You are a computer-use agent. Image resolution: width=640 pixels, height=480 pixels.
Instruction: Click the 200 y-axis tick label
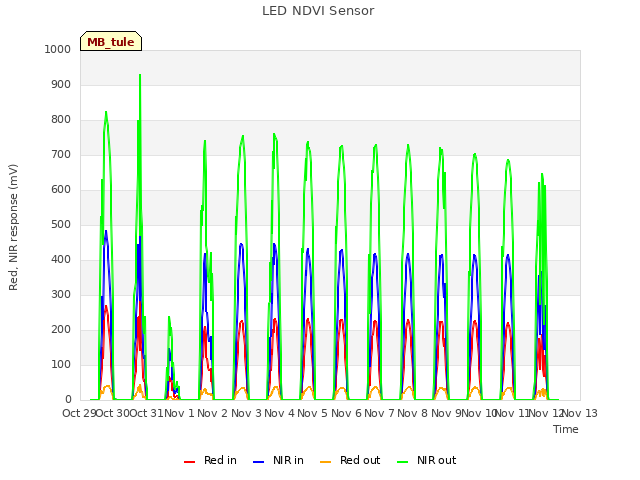[61, 329]
